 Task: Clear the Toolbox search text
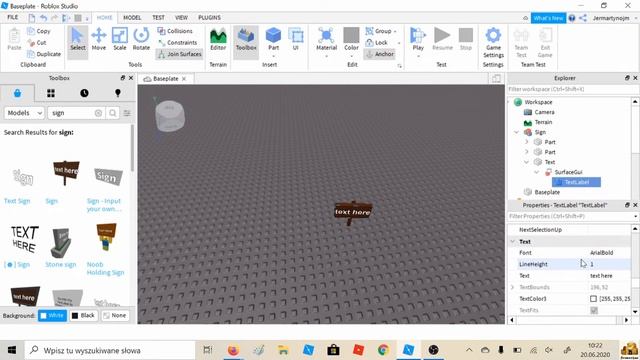pyautogui.click(x=98, y=113)
